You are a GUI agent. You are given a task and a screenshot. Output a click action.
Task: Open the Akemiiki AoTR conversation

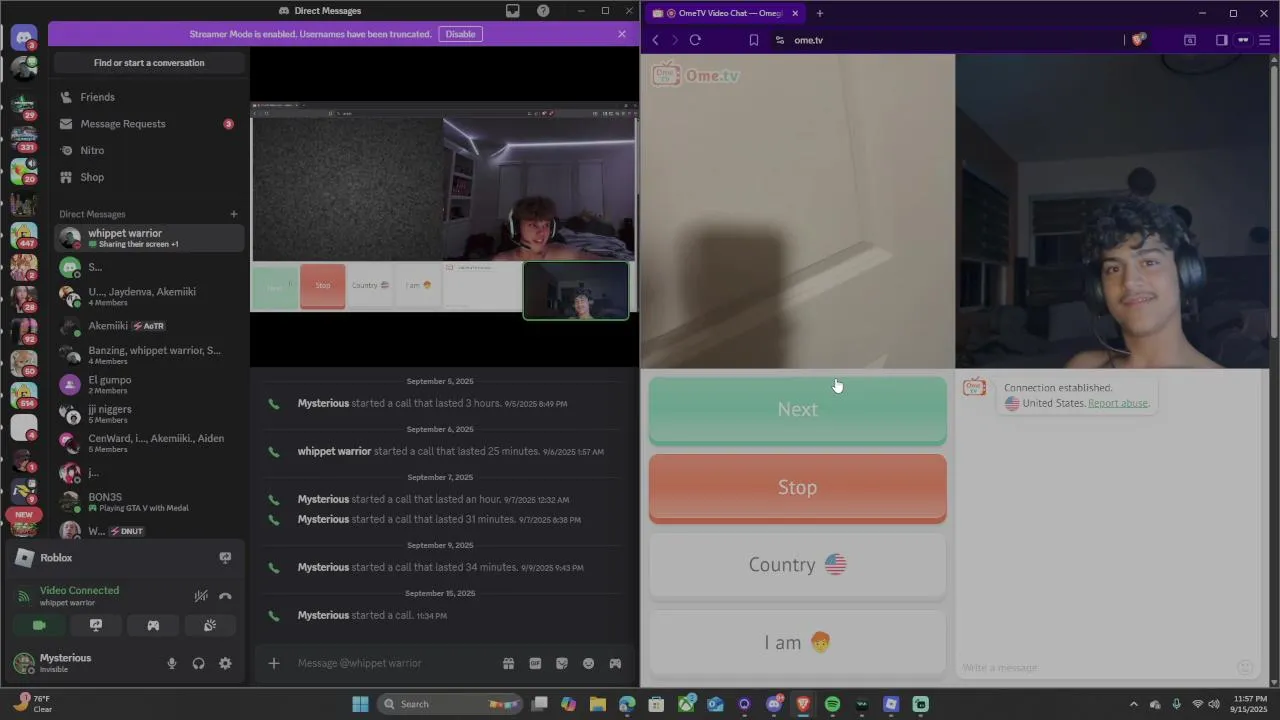(x=149, y=326)
